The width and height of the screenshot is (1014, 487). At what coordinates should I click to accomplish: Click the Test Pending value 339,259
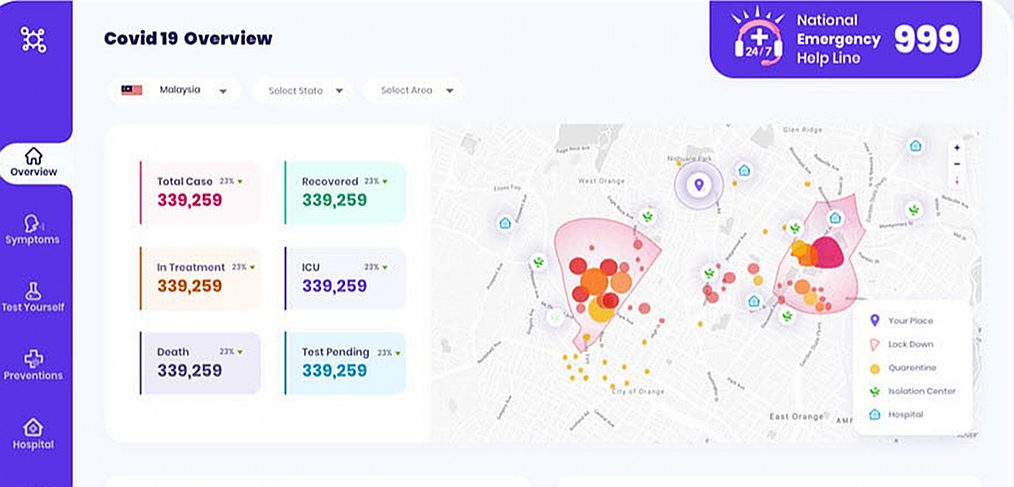[334, 371]
